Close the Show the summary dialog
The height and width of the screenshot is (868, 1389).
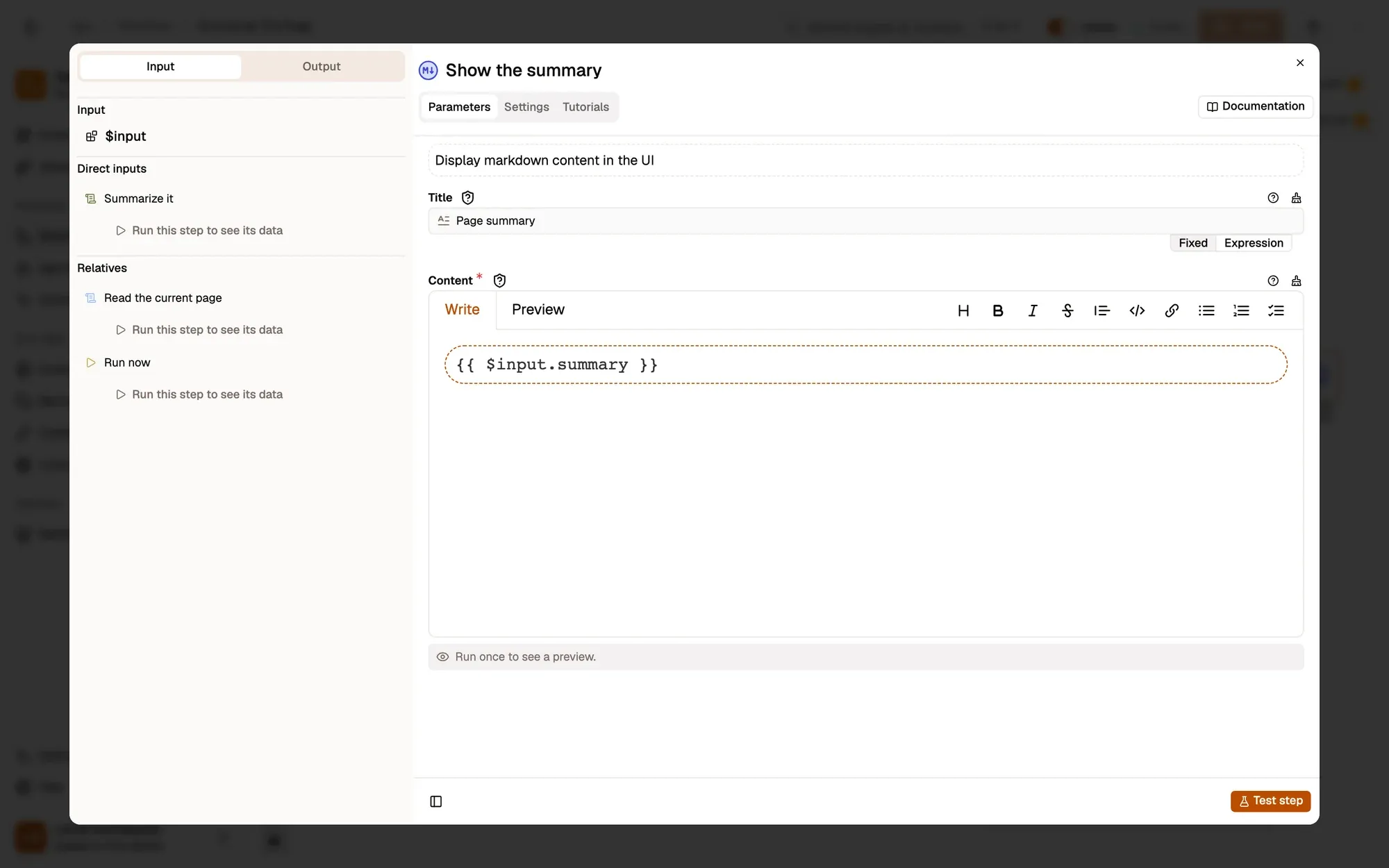tap(1300, 62)
